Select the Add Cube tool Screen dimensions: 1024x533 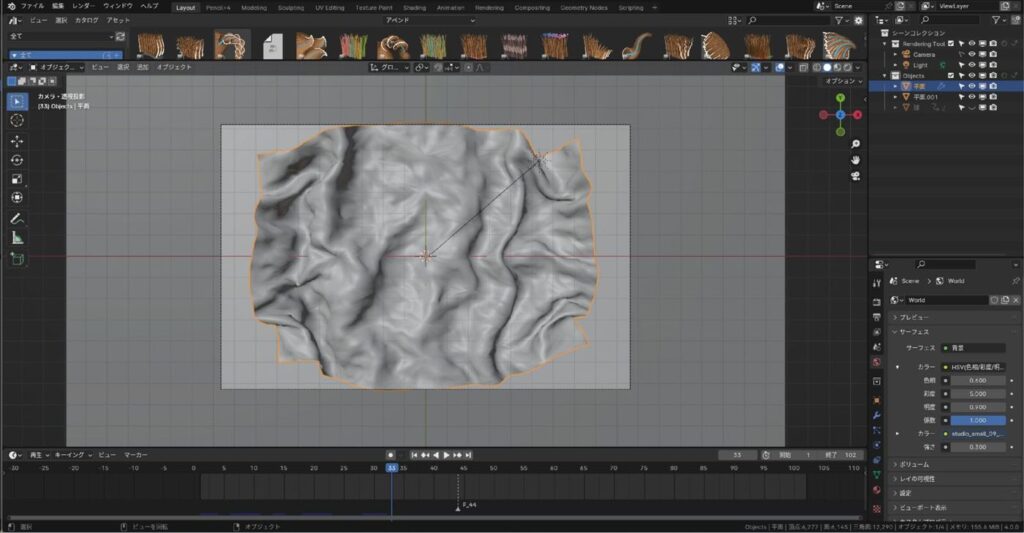coord(18,259)
